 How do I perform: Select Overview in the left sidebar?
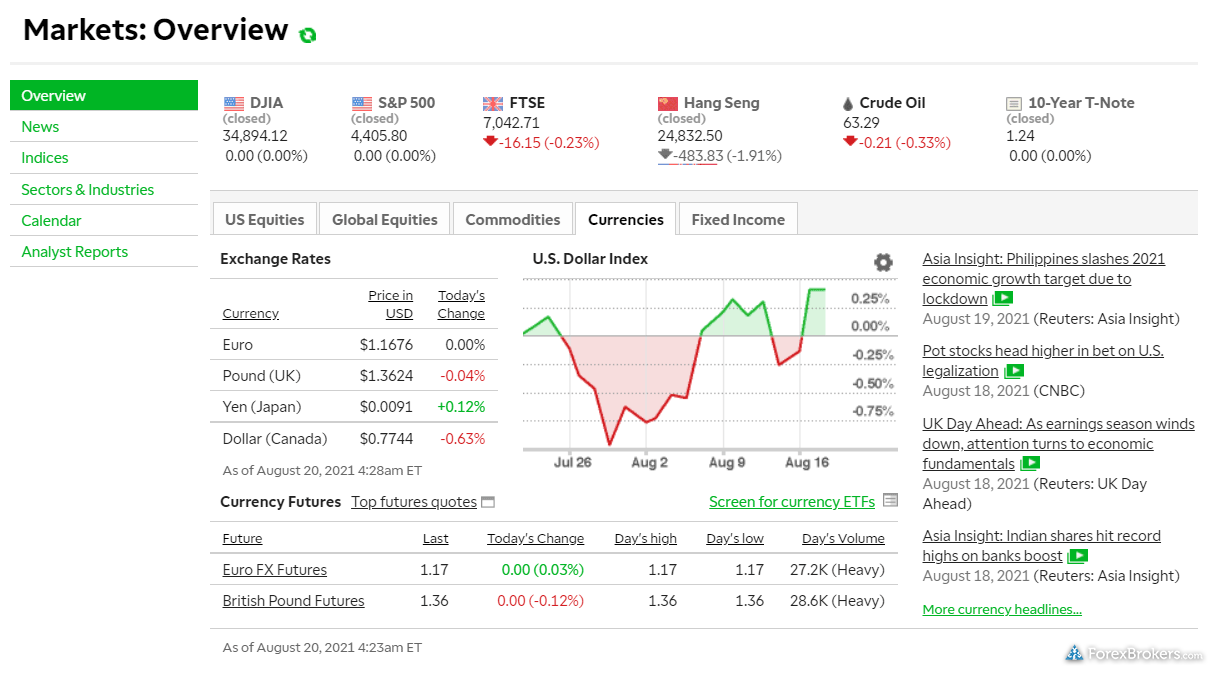104,95
